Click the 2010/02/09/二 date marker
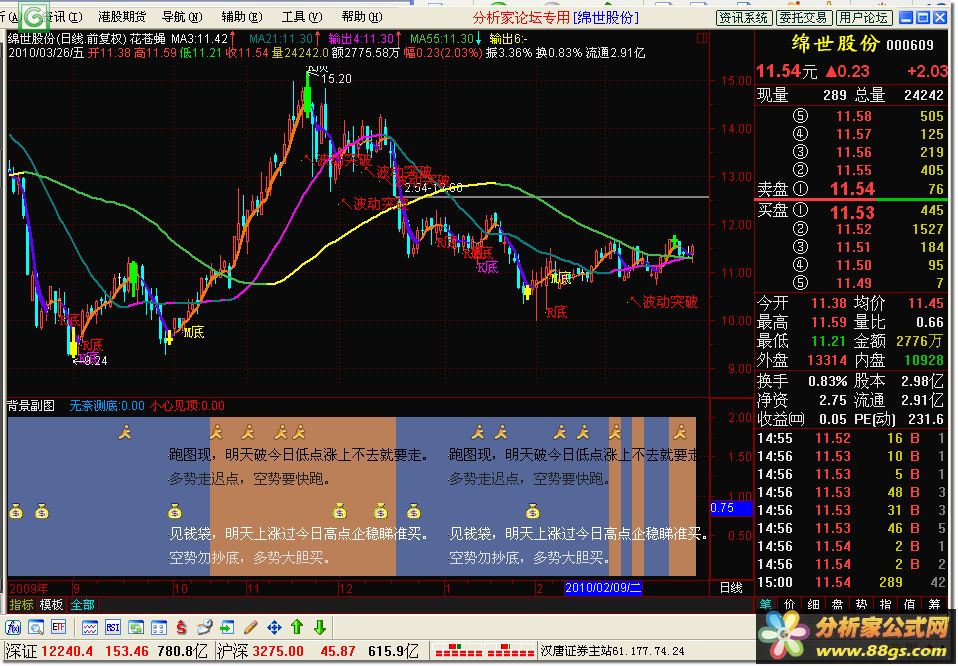The height and width of the screenshot is (666, 958). (x=602, y=588)
